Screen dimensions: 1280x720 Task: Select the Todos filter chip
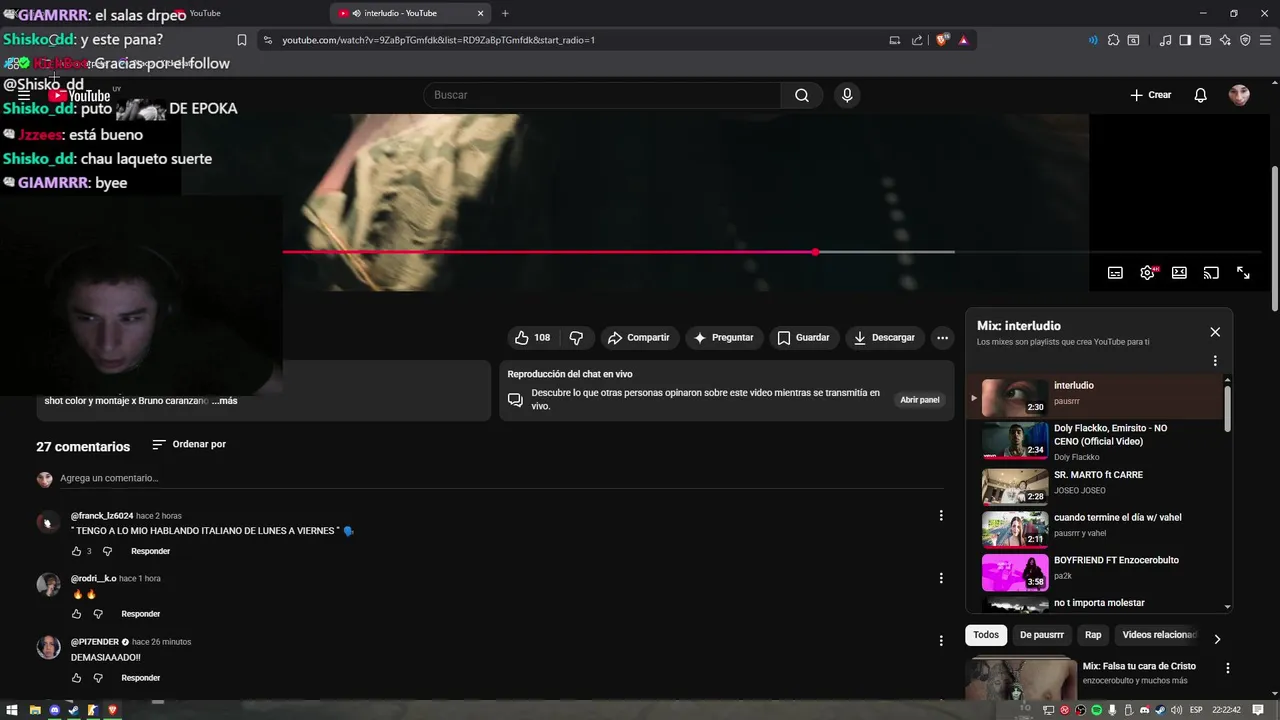click(986, 635)
